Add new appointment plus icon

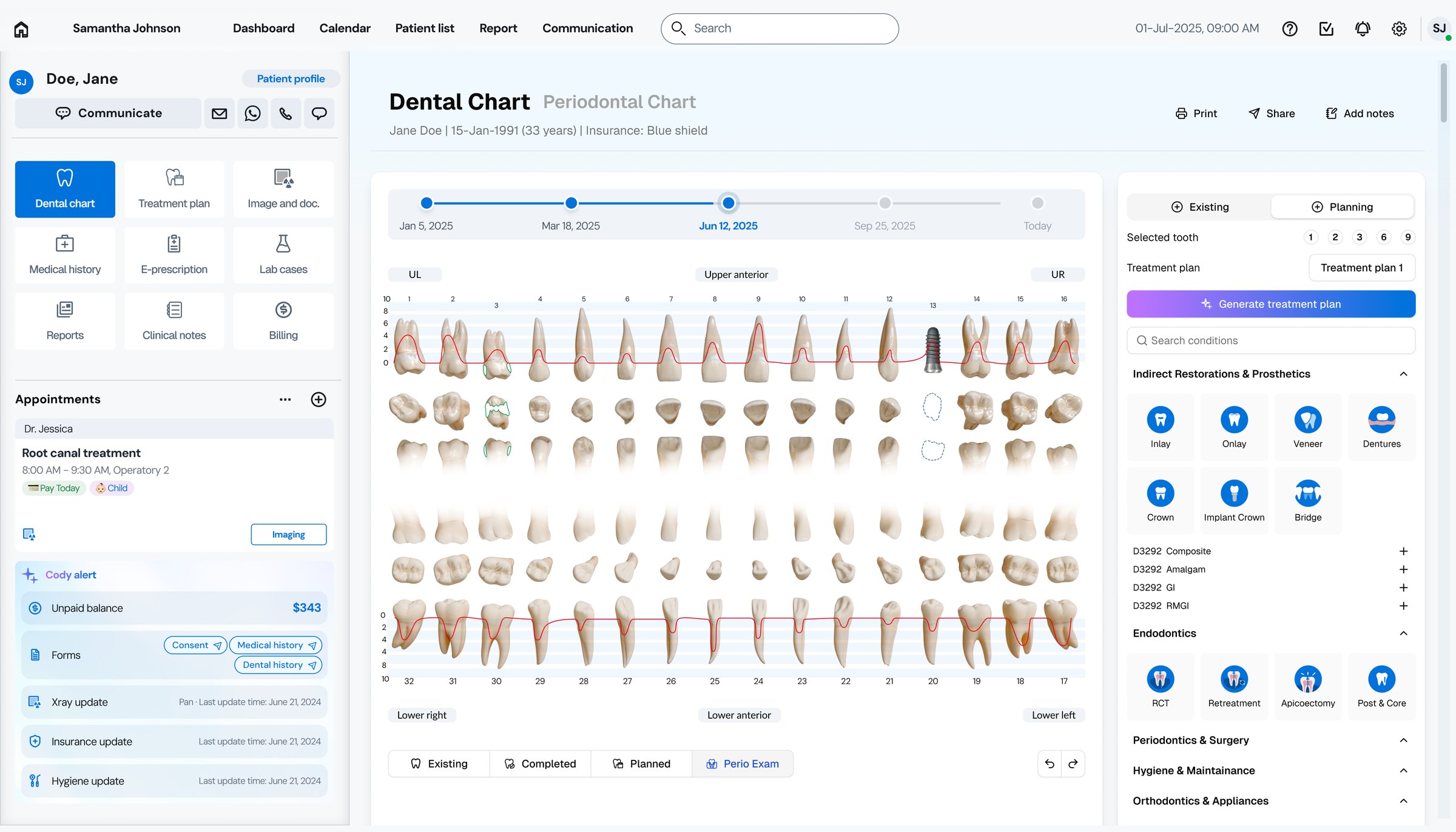click(318, 399)
